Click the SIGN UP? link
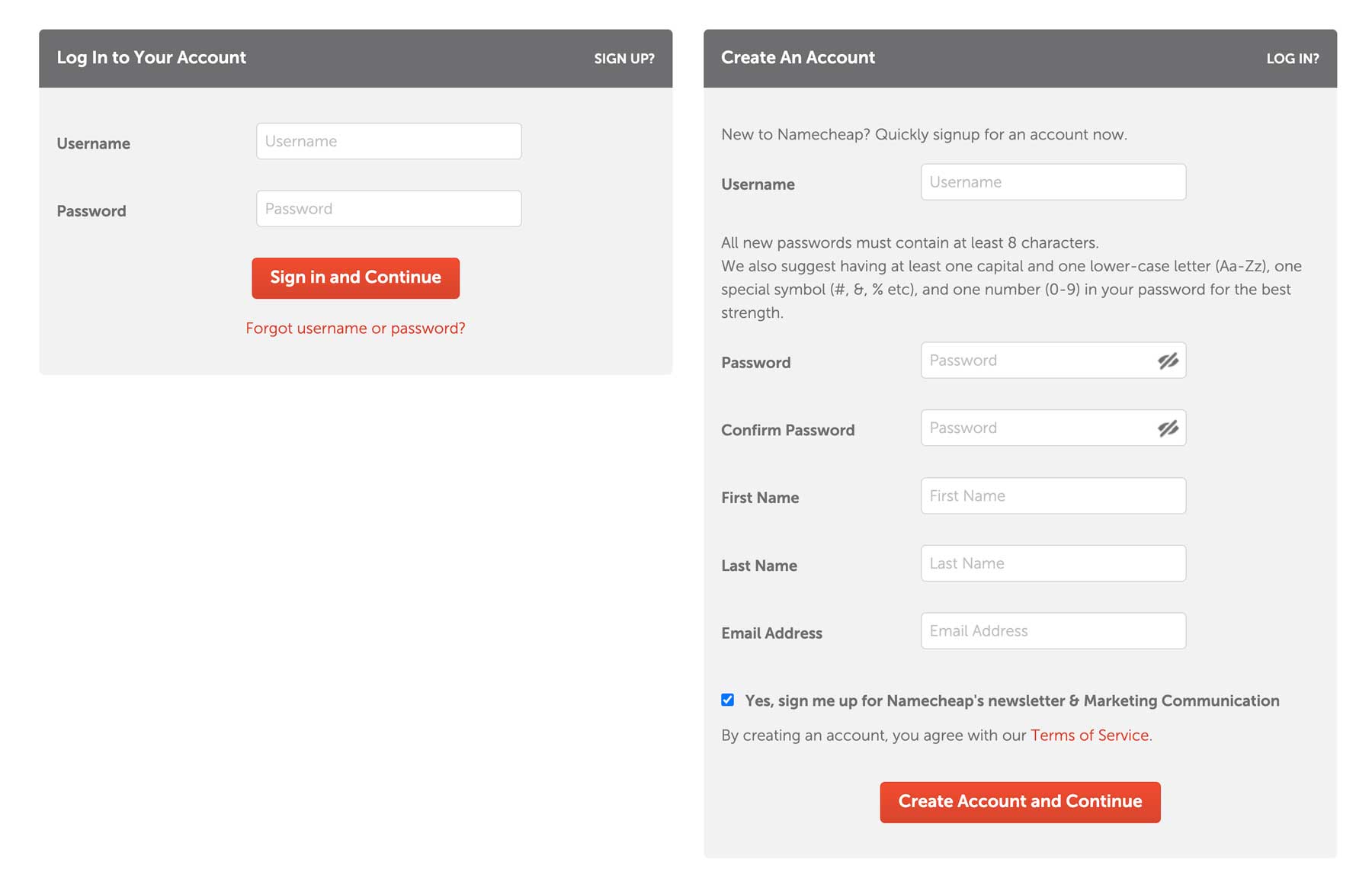1372x888 pixels. [x=624, y=57]
